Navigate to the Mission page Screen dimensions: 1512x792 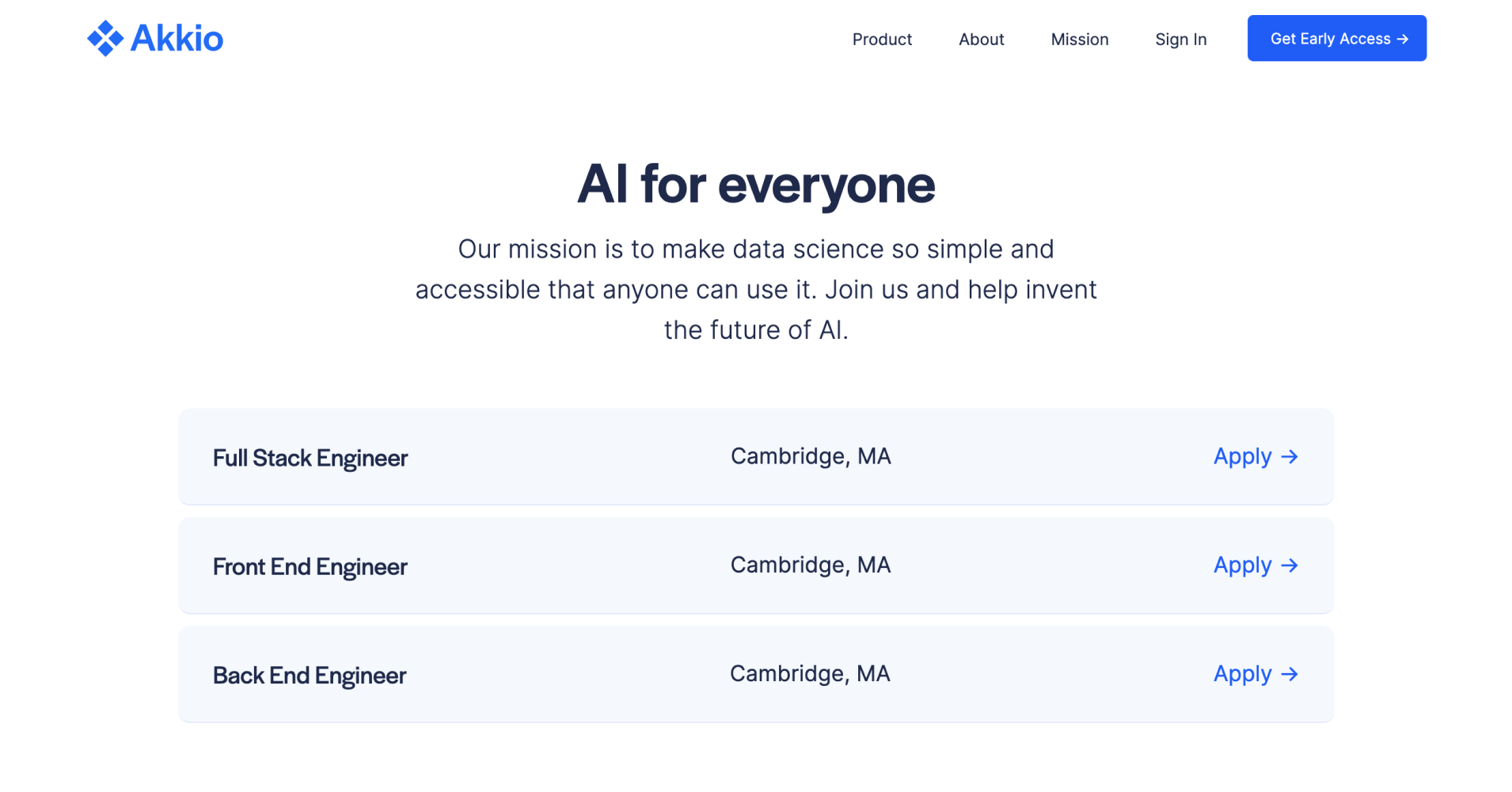tap(1079, 39)
